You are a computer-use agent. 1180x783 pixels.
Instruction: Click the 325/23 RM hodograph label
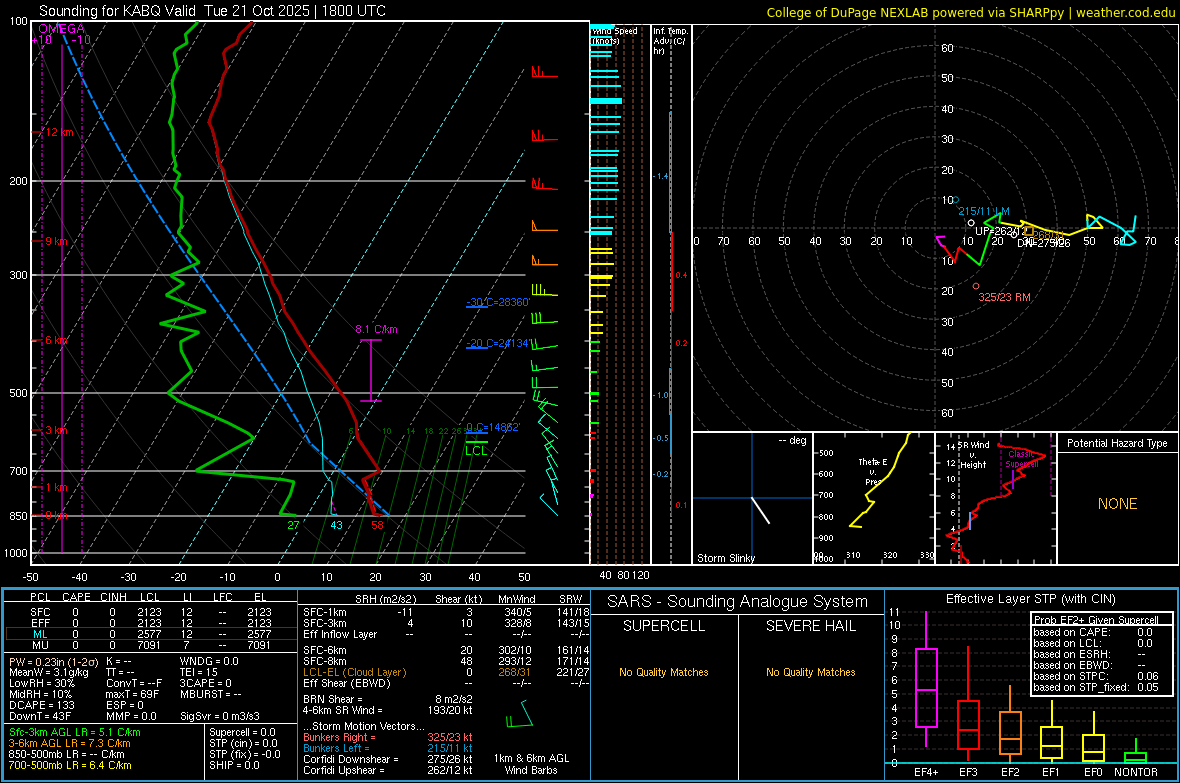coord(1004,297)
